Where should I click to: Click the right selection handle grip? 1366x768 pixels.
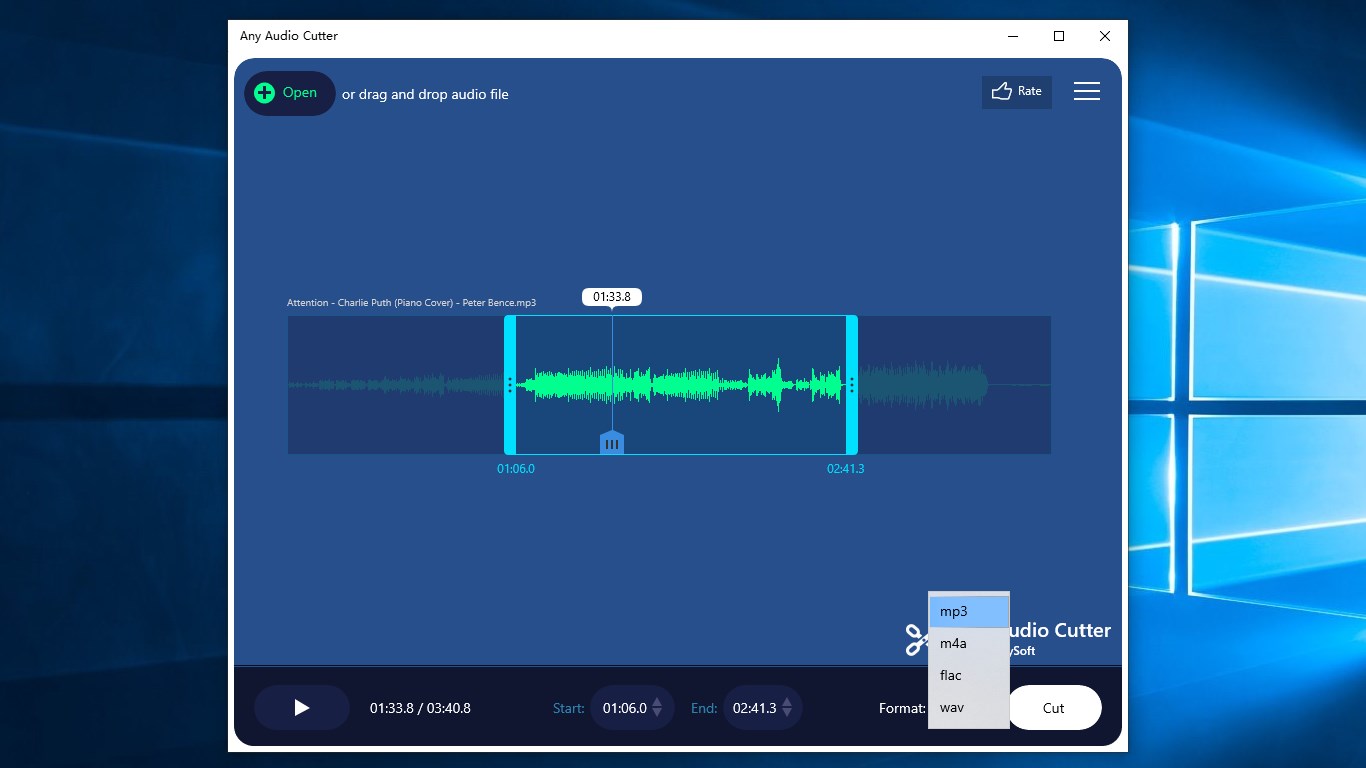tap(850, 385)
